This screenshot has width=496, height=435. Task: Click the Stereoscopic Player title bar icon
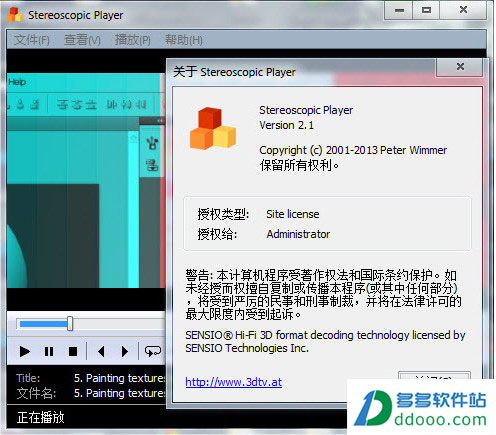(15, 15)
